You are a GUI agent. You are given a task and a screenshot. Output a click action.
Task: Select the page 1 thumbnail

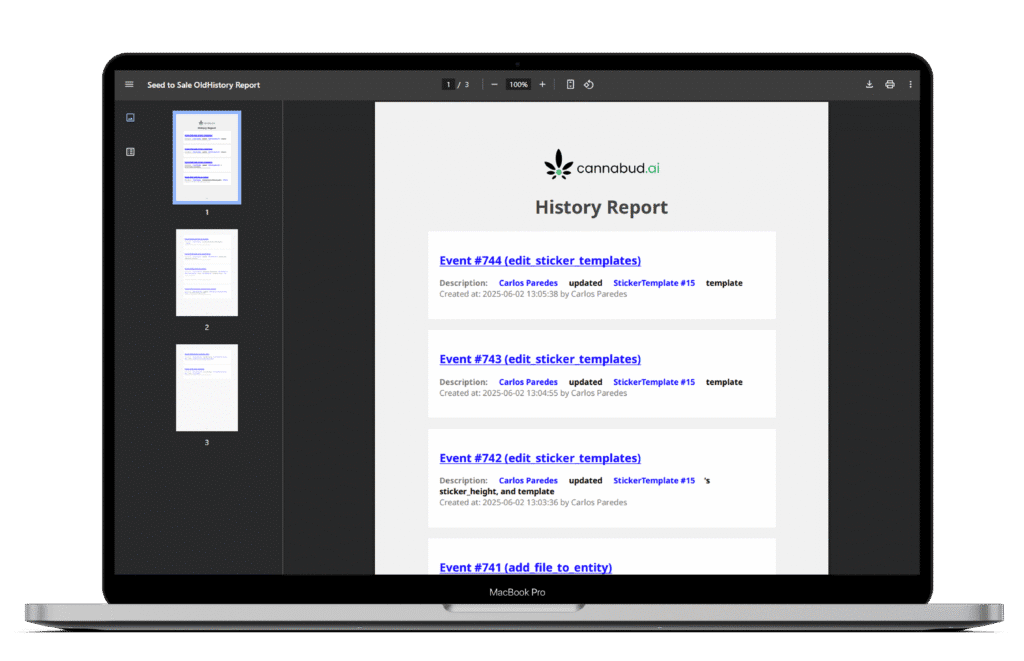(207, 158)
